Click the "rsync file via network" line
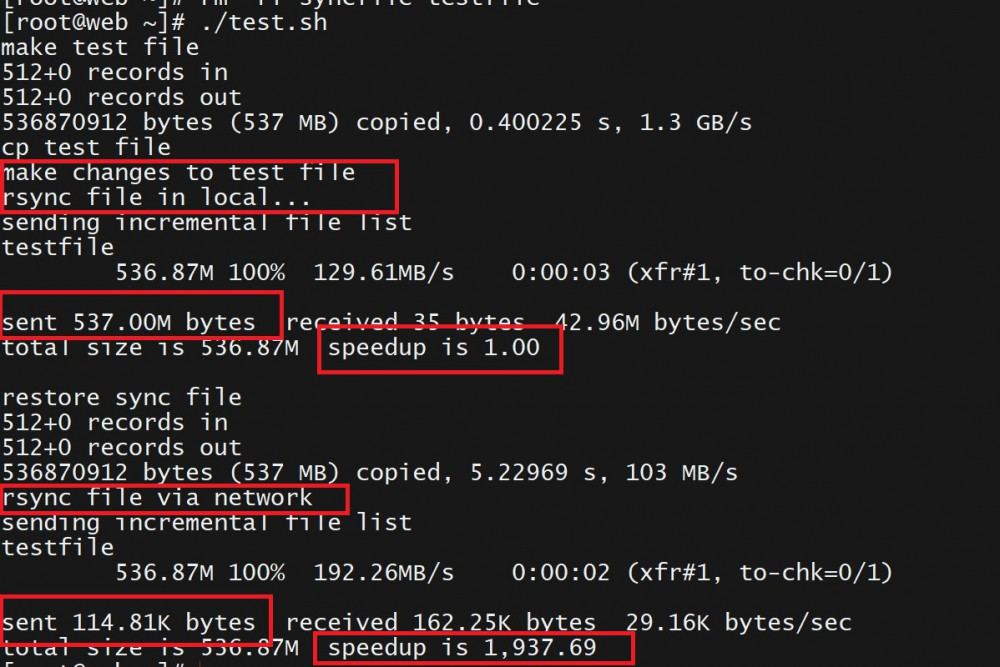1000x667 pixels. [x=157, y=497]
